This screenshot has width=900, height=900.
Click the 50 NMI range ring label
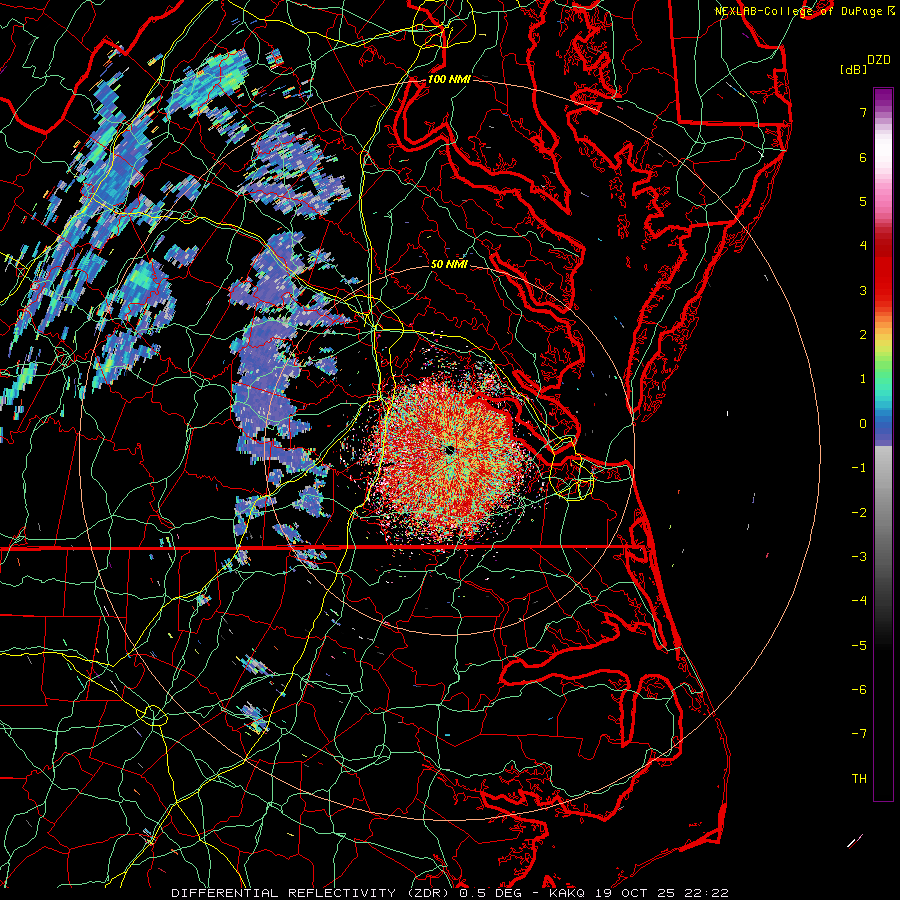click(449, 264)
